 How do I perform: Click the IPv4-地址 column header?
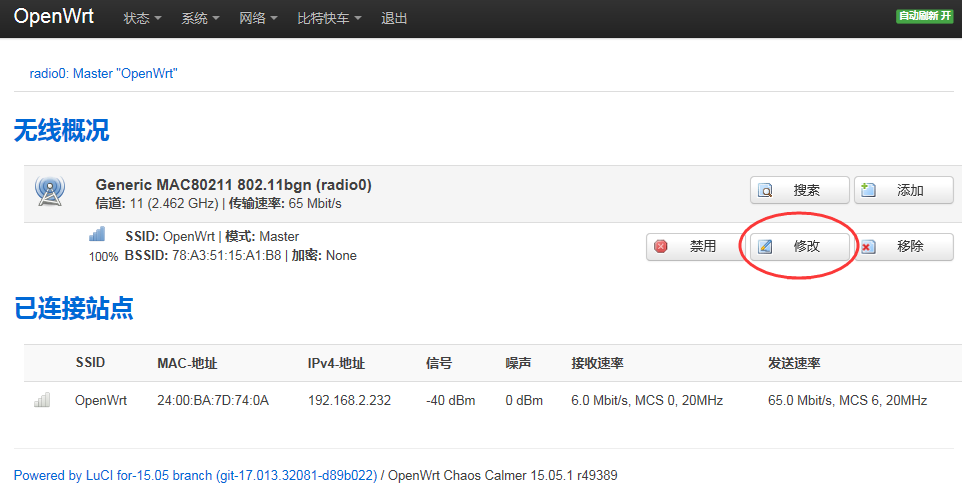coord(336,363)
